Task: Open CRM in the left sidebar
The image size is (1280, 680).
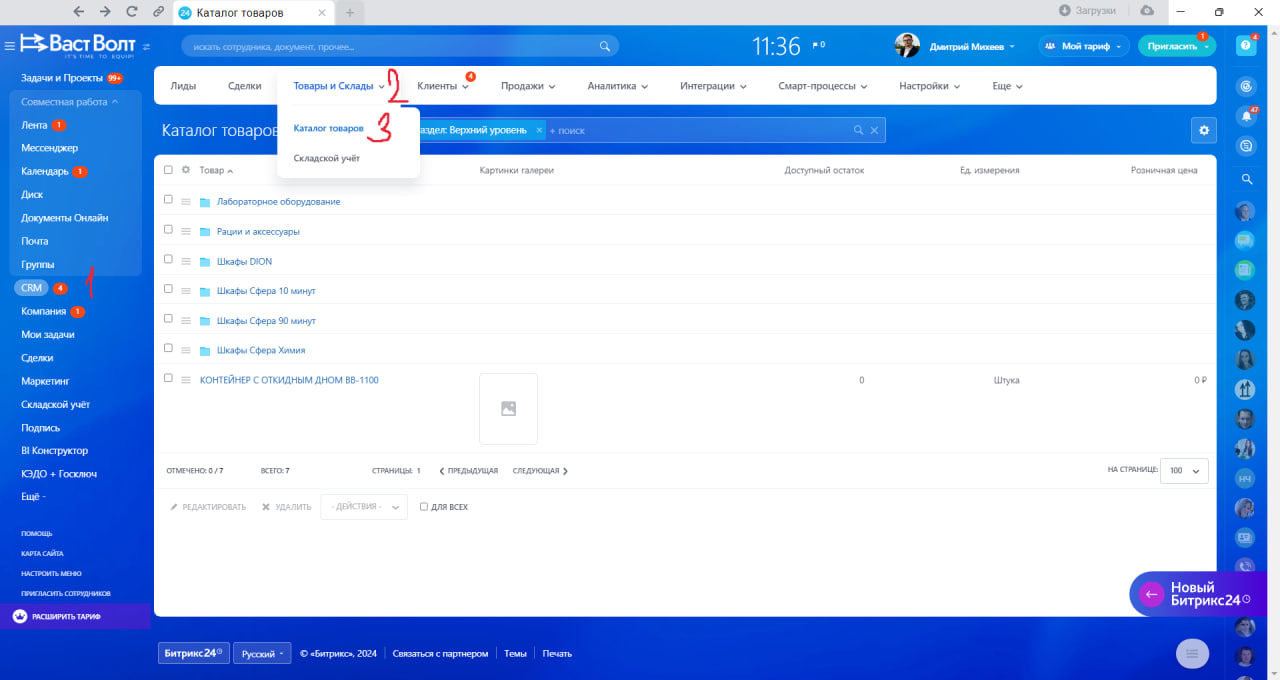Action: coord(31,288)
